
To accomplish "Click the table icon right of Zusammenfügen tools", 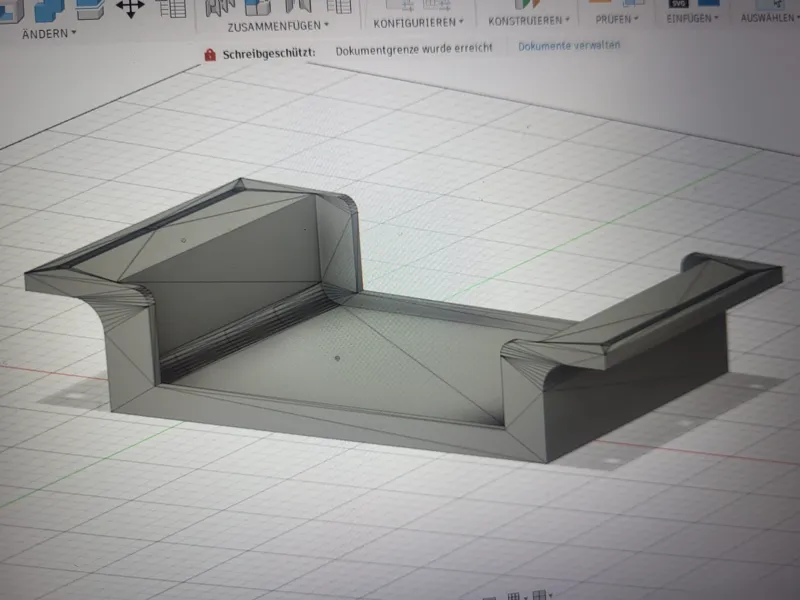I will coord(339,6).
